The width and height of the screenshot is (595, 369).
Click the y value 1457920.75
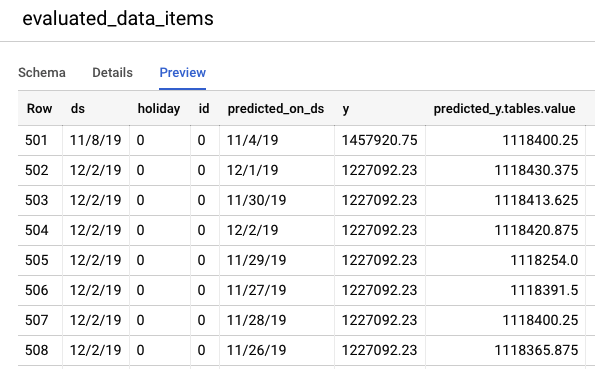point(379,140)
